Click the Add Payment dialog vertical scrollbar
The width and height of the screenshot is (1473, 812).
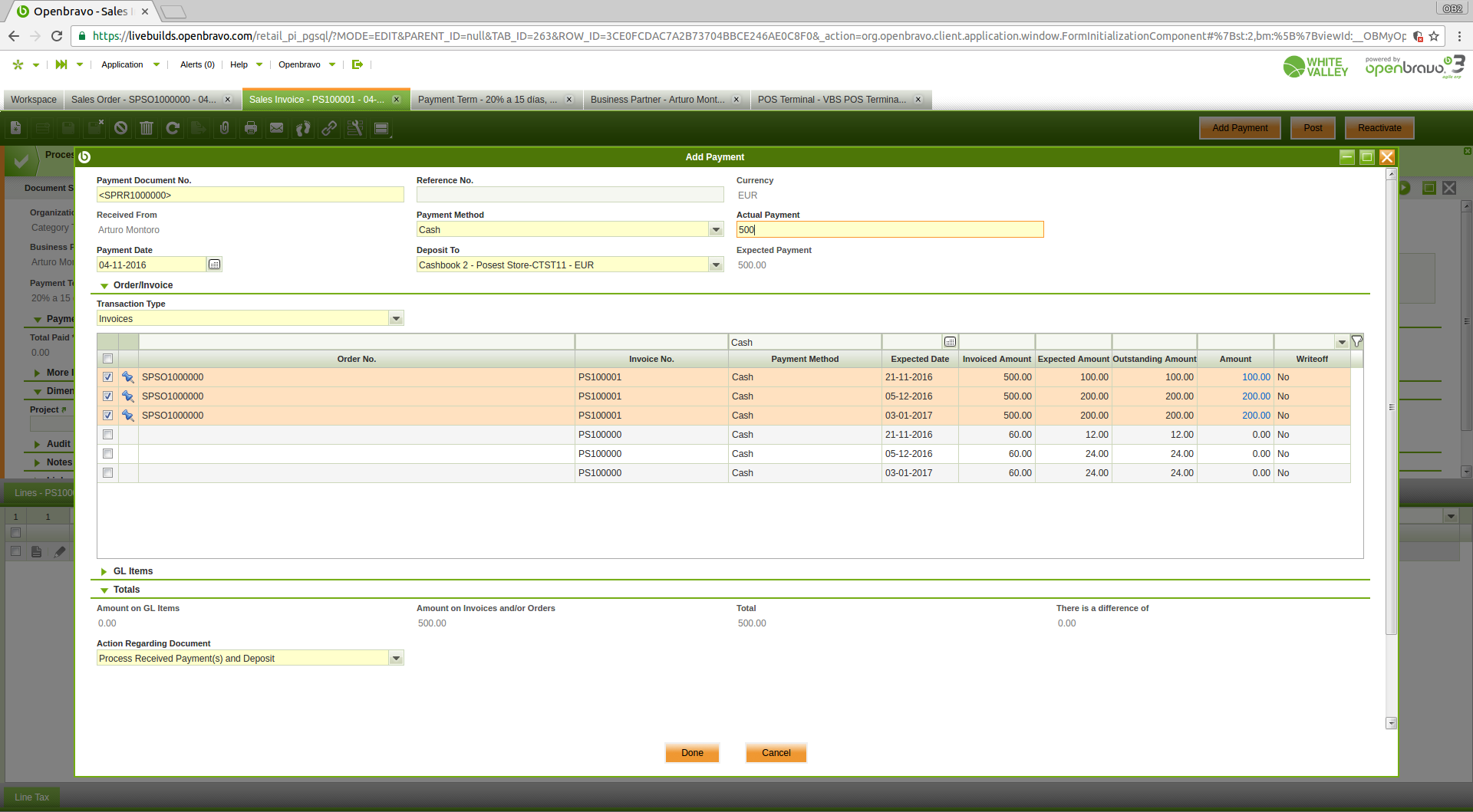[1391, 406]
